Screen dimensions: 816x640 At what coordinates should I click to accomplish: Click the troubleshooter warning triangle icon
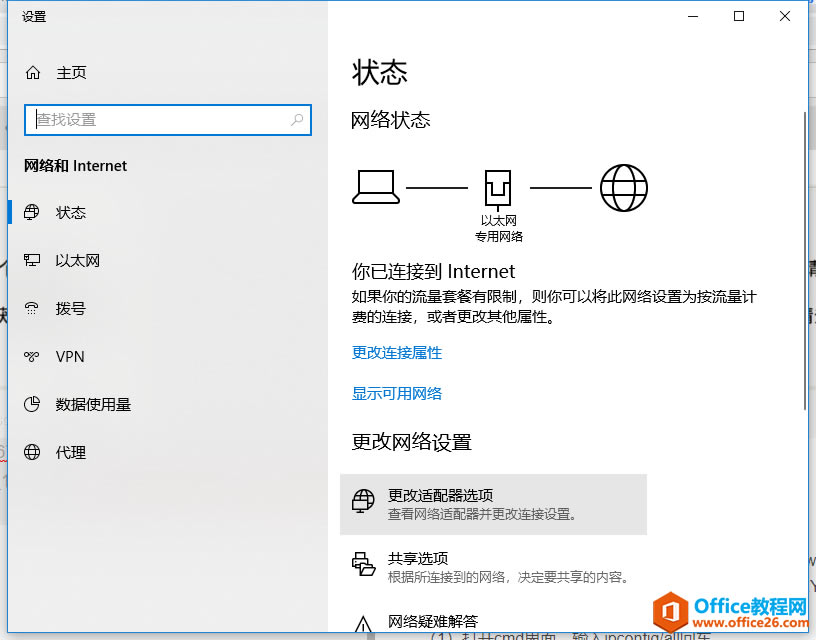point(363,624)
